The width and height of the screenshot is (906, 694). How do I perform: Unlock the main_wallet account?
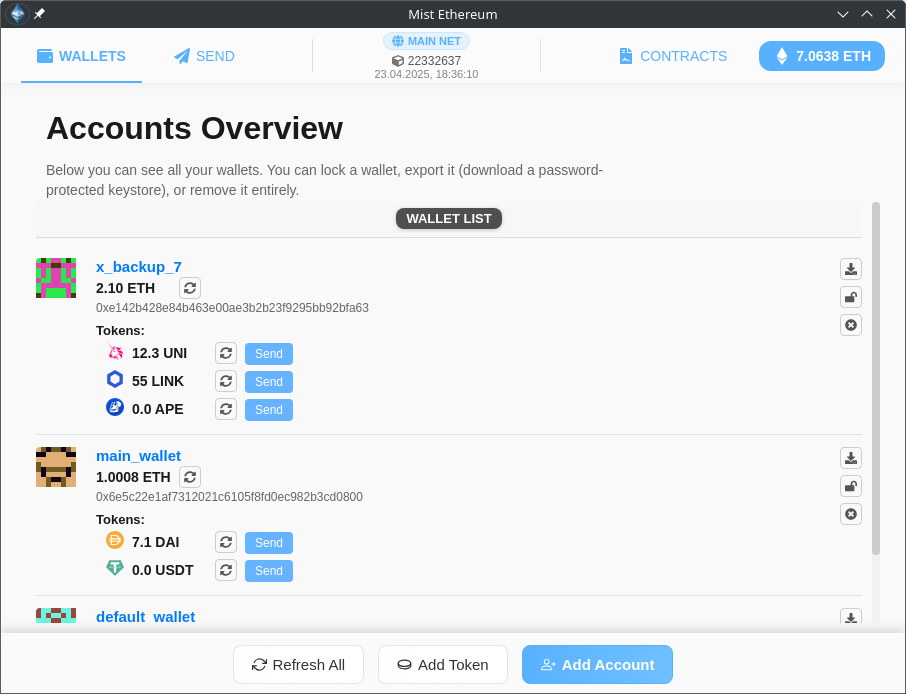coord(850,486)
